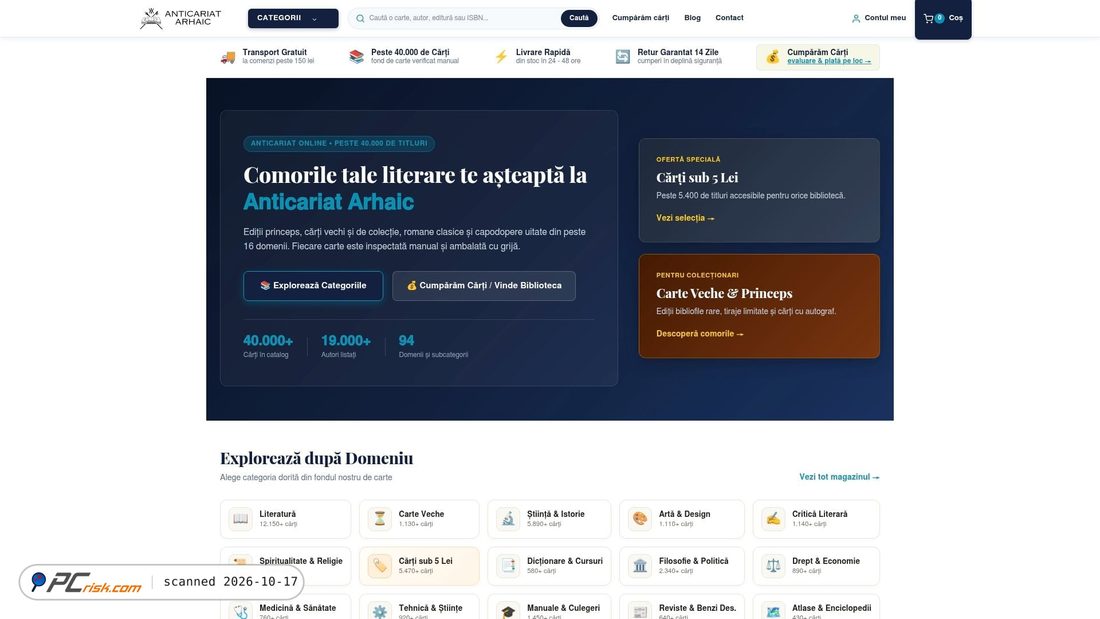Click the 40.000+ catalog statistic
The image size is (1100, 619).
[x=268, y=346]
